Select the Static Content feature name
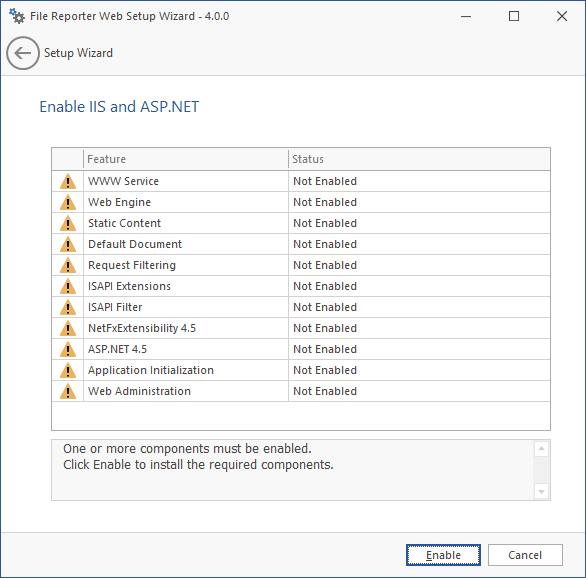 pos(124,223)
